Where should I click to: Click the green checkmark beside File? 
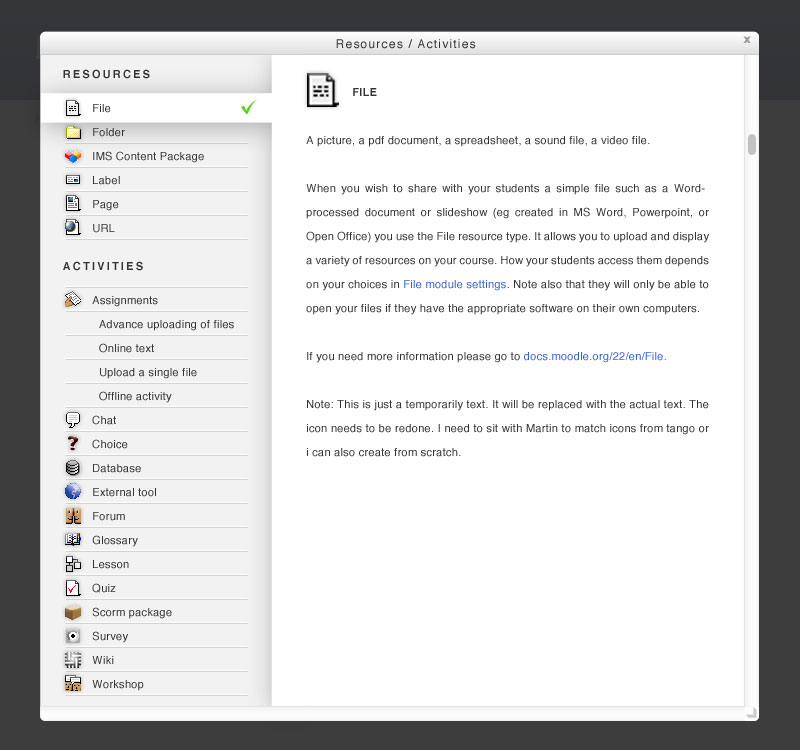pyautogui.click(x=248, y=107)
